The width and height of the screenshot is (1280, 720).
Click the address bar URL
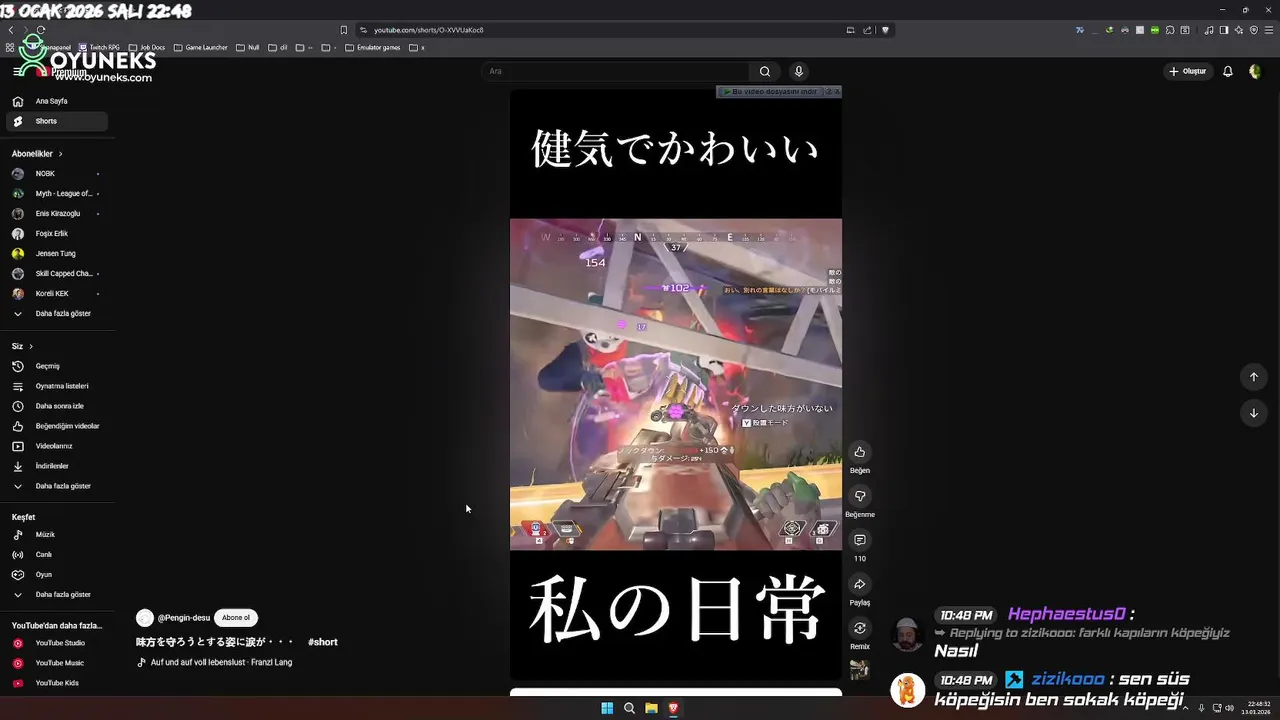pyautogui.click(x=429, y=30)
